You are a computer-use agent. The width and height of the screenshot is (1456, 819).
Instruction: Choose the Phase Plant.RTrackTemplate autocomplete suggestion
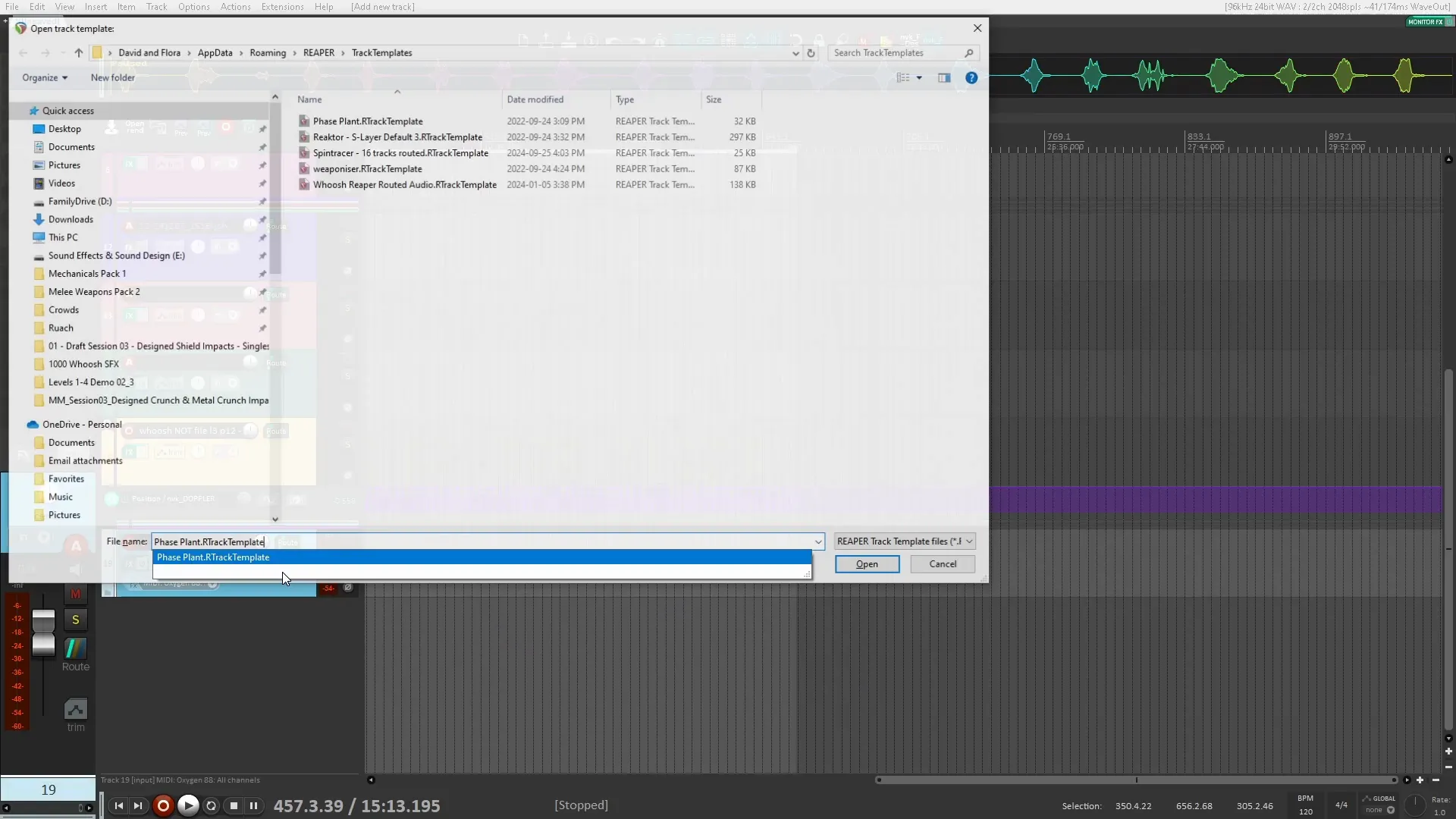pos(482,557)
